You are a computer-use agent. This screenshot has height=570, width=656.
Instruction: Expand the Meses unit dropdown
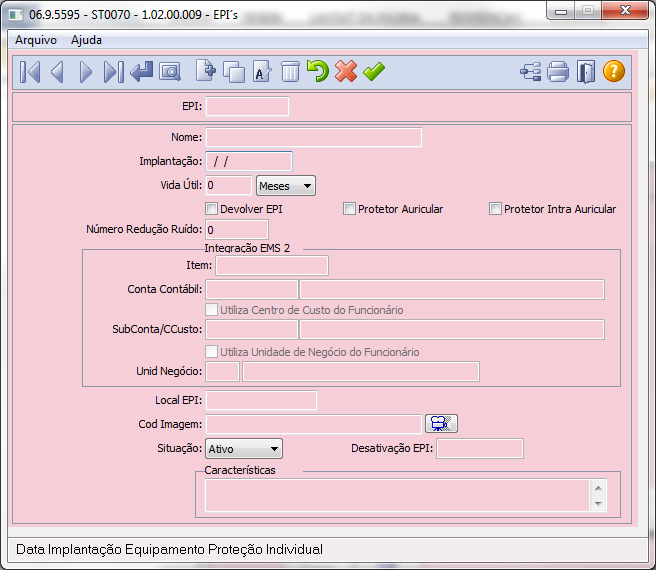coord(286,186)
